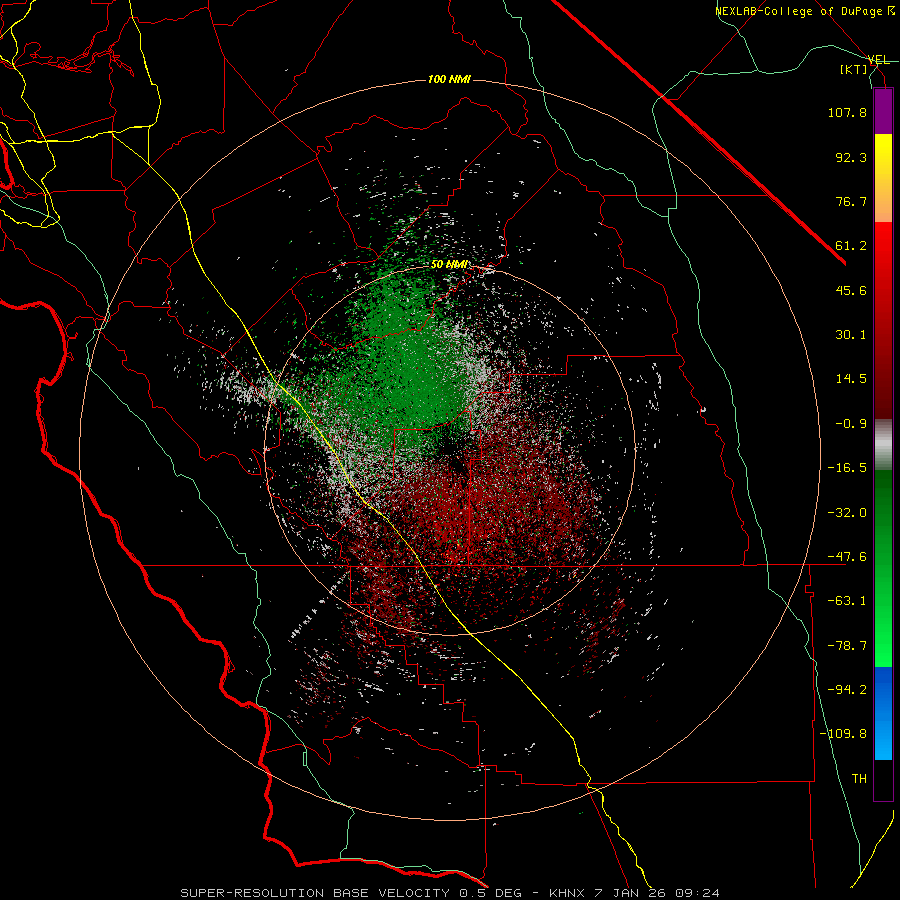
Task: Click the -32.0 scale value
Action: (x=847, y=512)
